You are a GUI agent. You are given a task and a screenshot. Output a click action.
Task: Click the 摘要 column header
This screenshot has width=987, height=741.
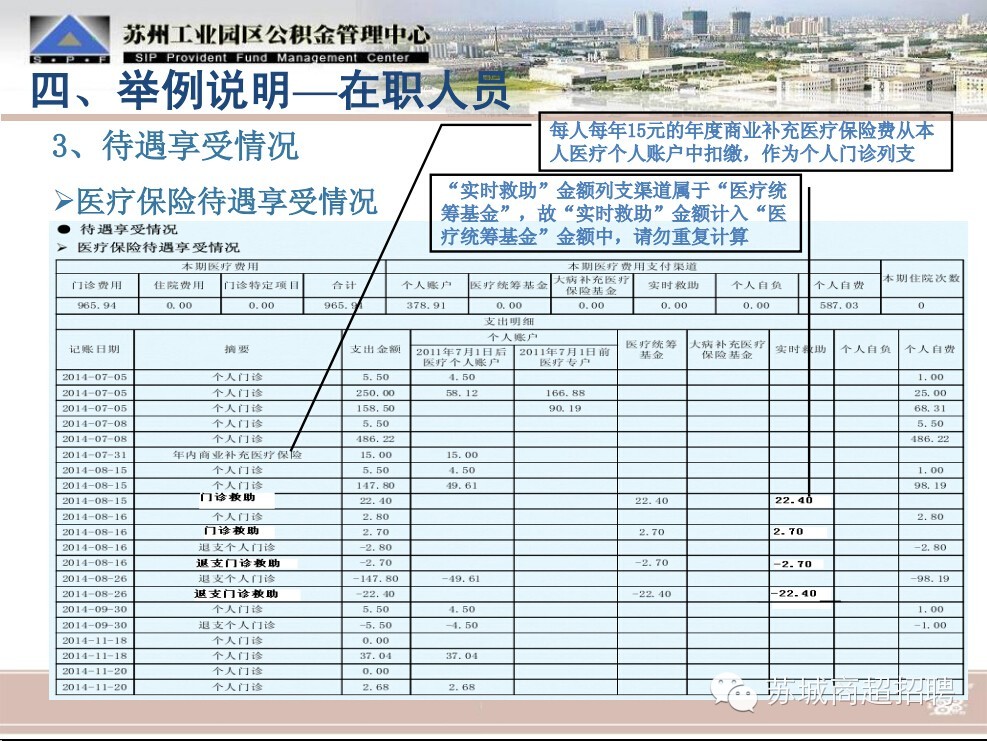pos(237,349)
